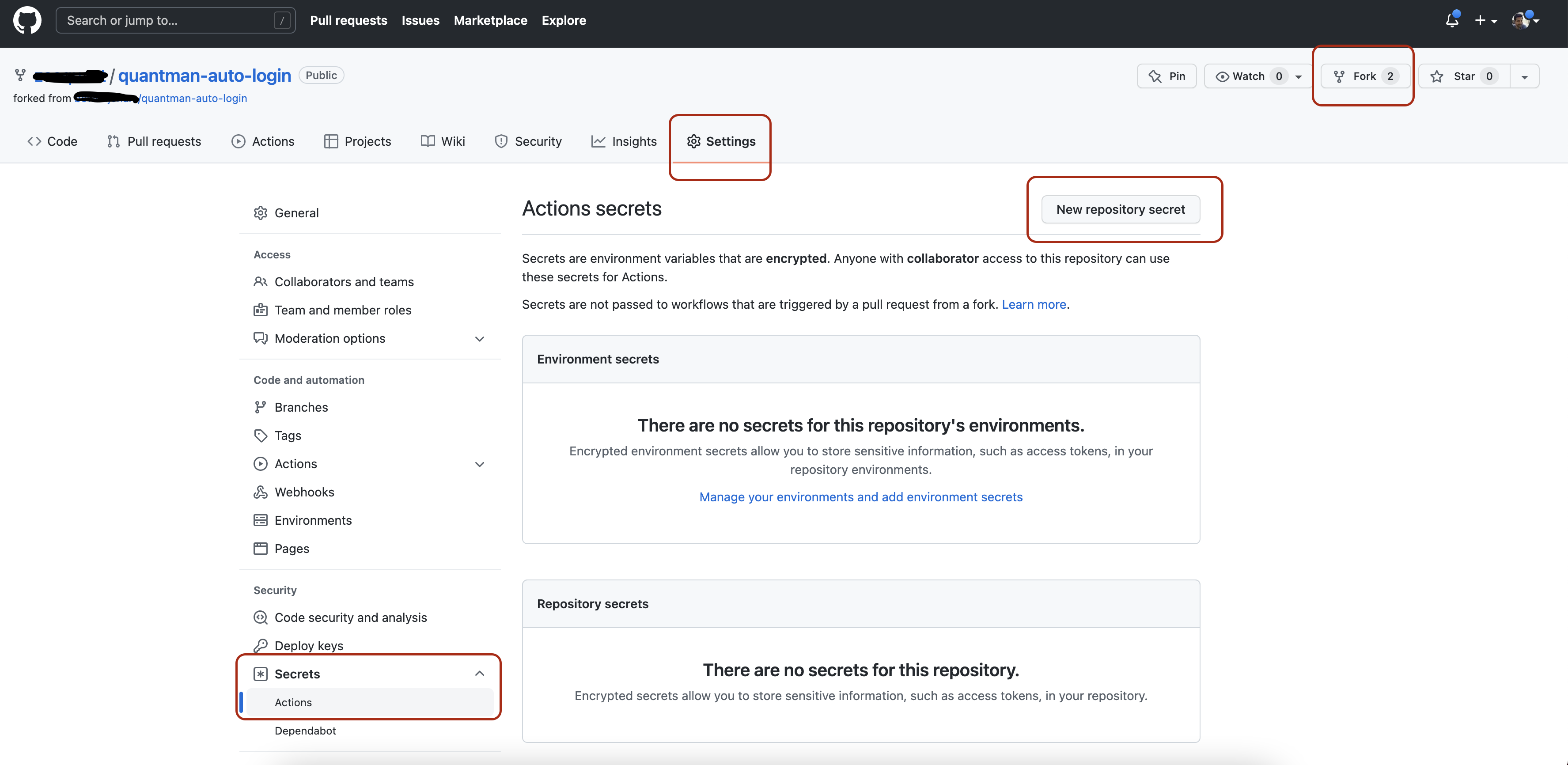Open star lists dropdown arrow
The width and height of the screenshot is (1568, 765).
(1524, 77)
